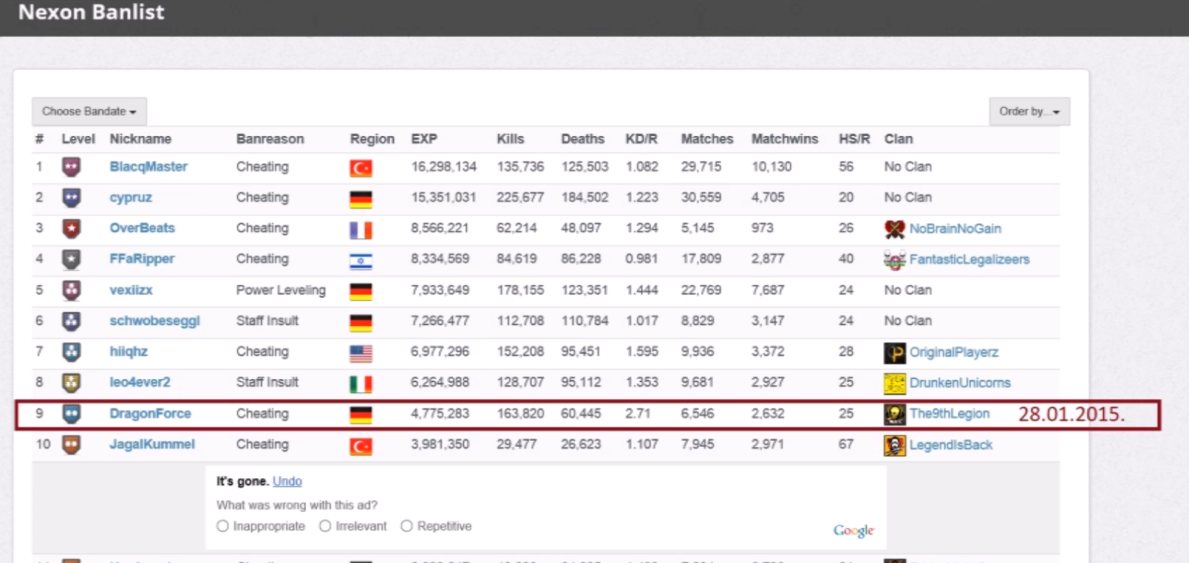
Task: Click The9thLegion clan emblem
Action: (x=895, y=414)
